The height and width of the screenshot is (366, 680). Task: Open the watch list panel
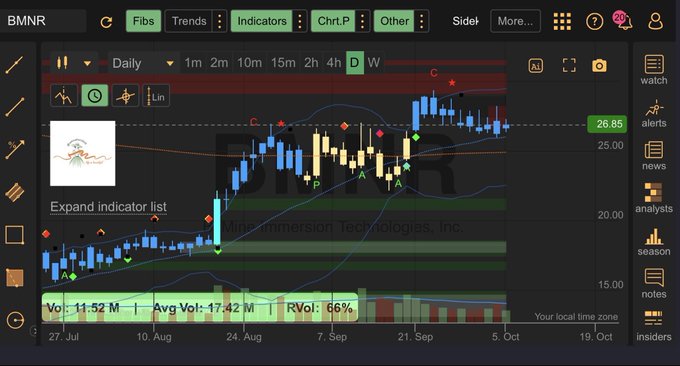pyautogui.click(x=654, y=70)
